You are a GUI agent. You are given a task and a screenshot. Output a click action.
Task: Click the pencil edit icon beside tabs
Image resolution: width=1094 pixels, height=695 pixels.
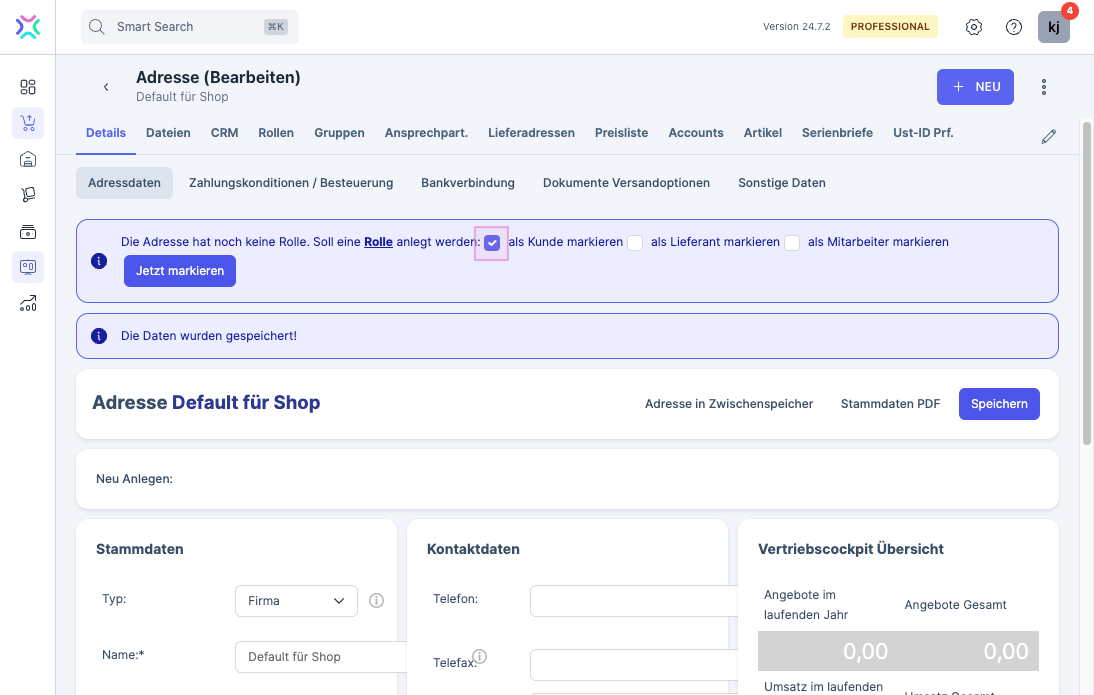click(1048, 137)
